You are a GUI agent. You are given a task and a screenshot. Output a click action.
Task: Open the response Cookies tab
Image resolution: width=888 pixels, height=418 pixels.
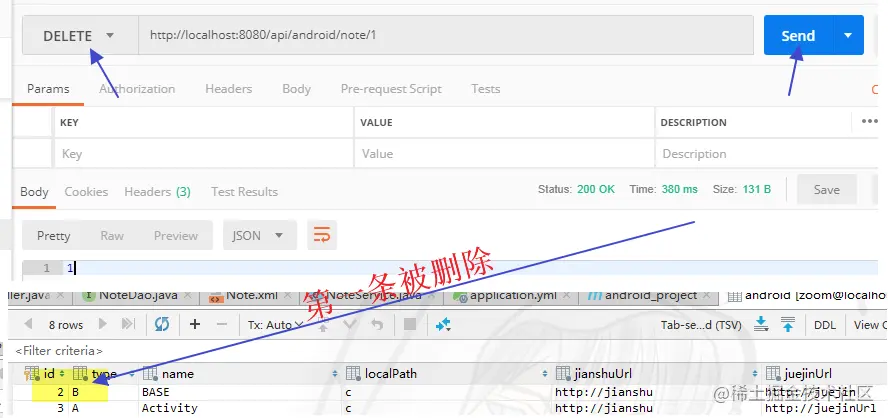[x=86, y=191]
